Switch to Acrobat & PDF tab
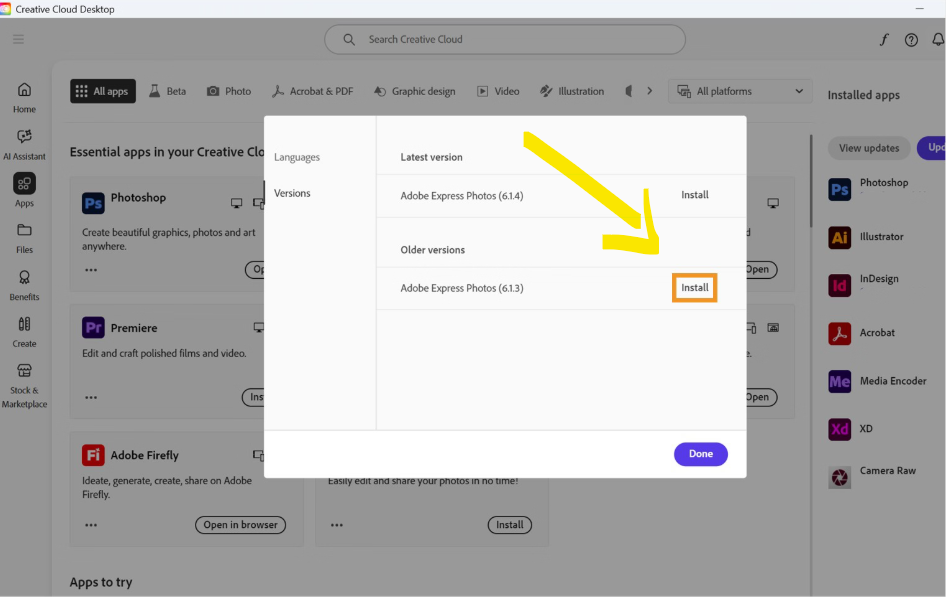The image size is (946, 597). (x=313, y=91)
